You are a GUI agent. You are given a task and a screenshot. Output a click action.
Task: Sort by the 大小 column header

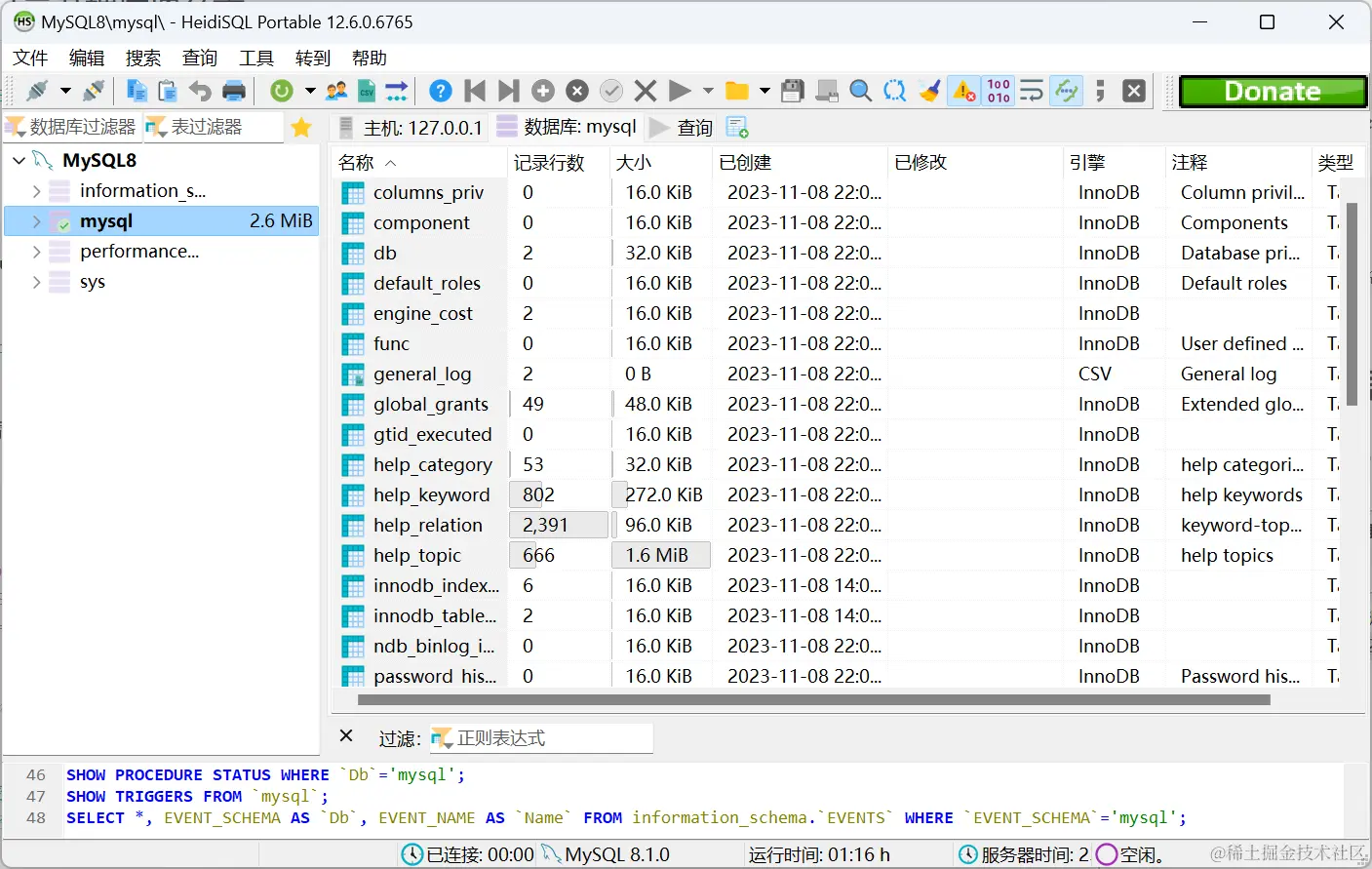pyautogui.click(x=662, y=163)
